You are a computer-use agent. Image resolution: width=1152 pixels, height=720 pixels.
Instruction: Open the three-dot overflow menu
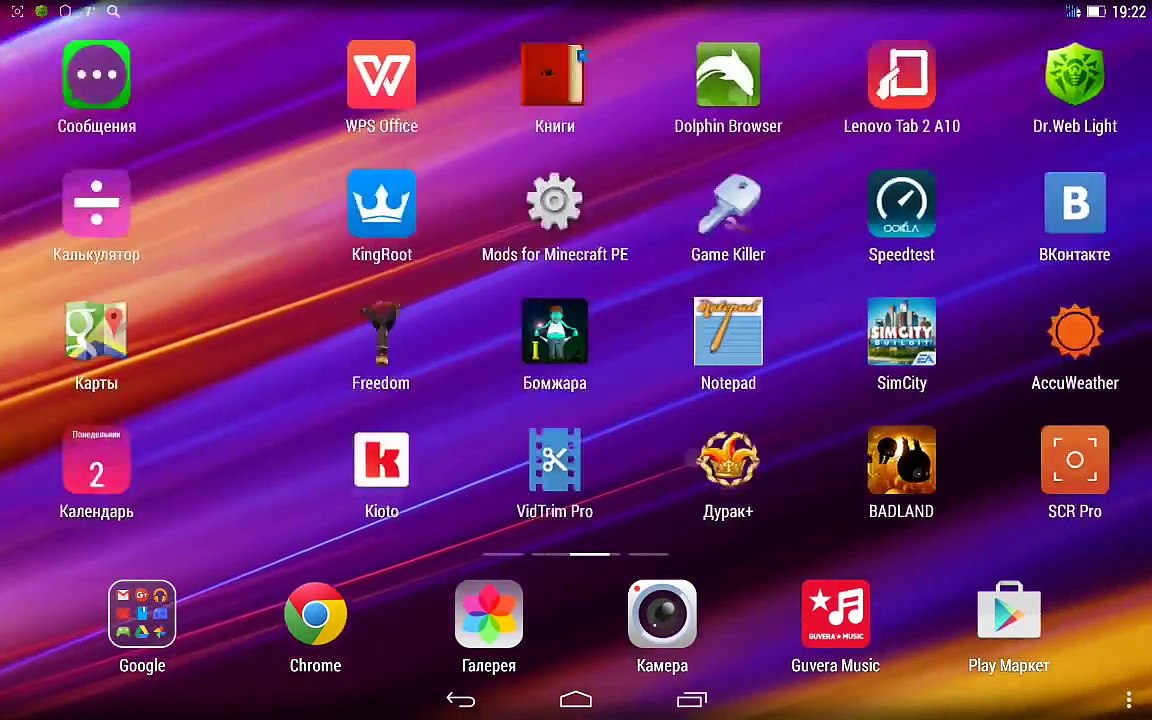(1128, 699)
